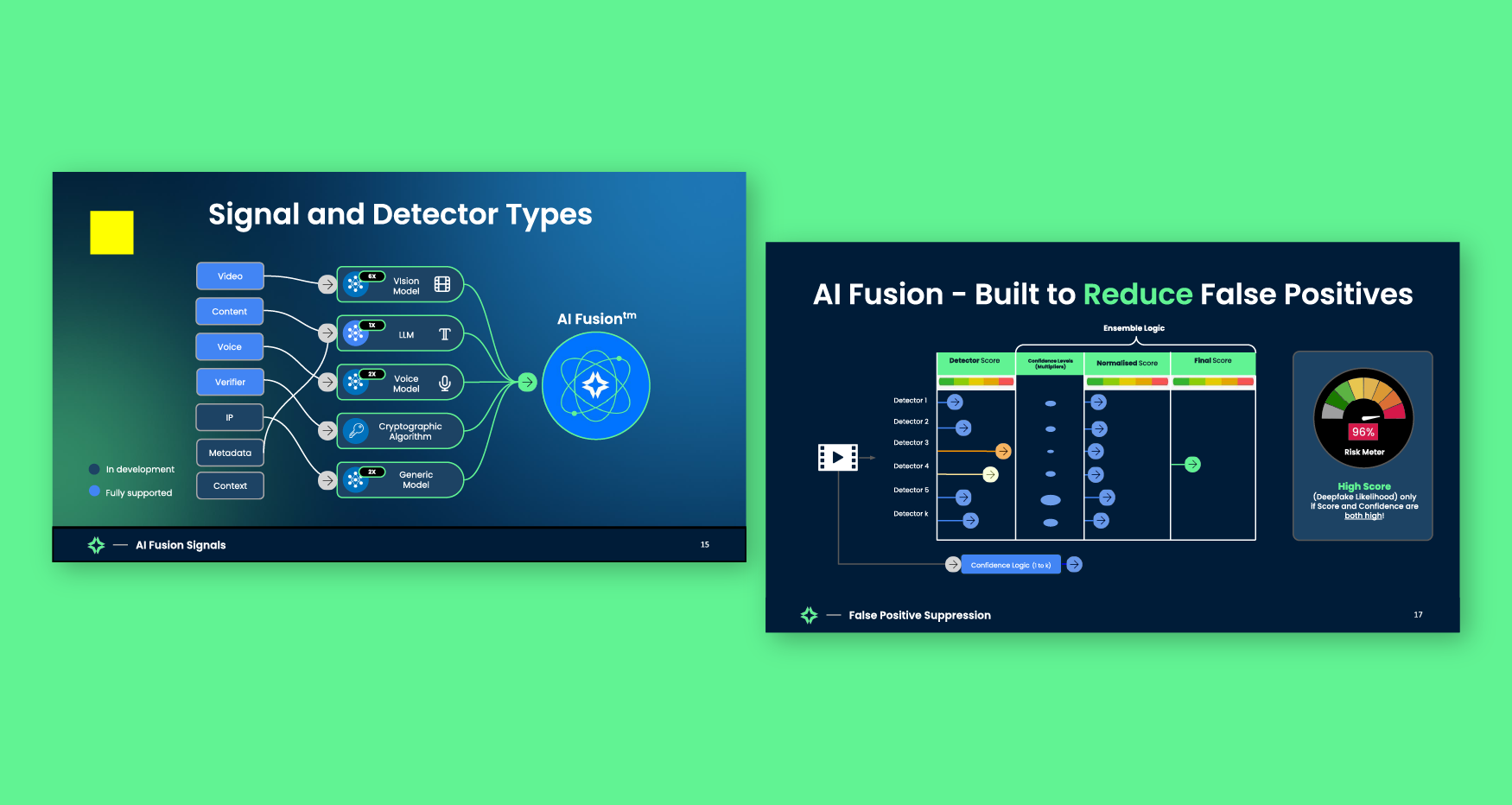Click the AI Fusion atom logo circle

[596, 385]
